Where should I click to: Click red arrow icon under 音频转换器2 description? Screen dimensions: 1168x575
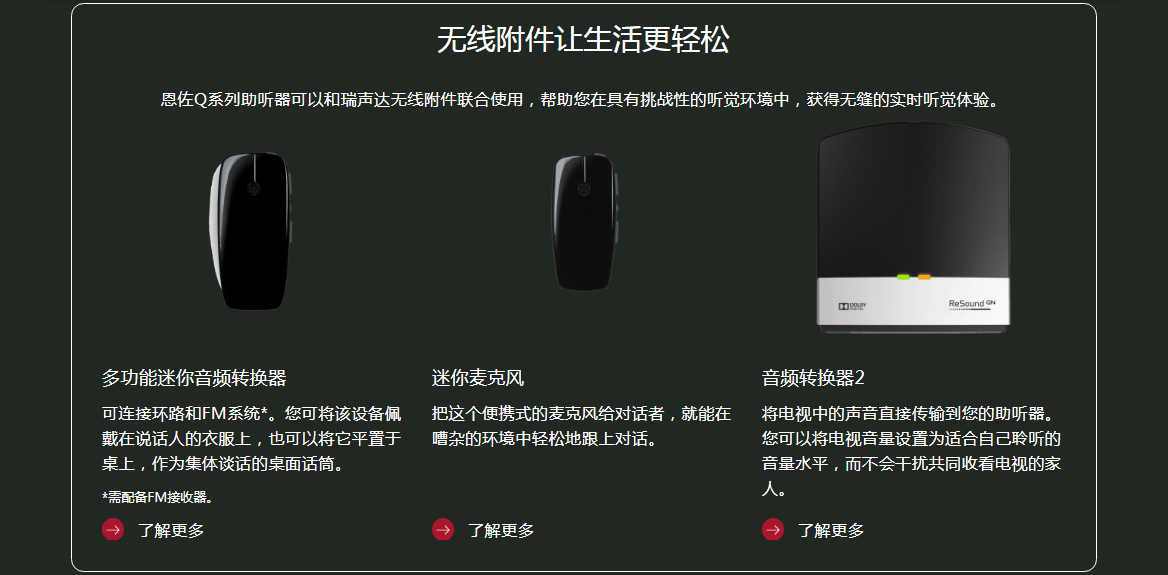point(772,530)
